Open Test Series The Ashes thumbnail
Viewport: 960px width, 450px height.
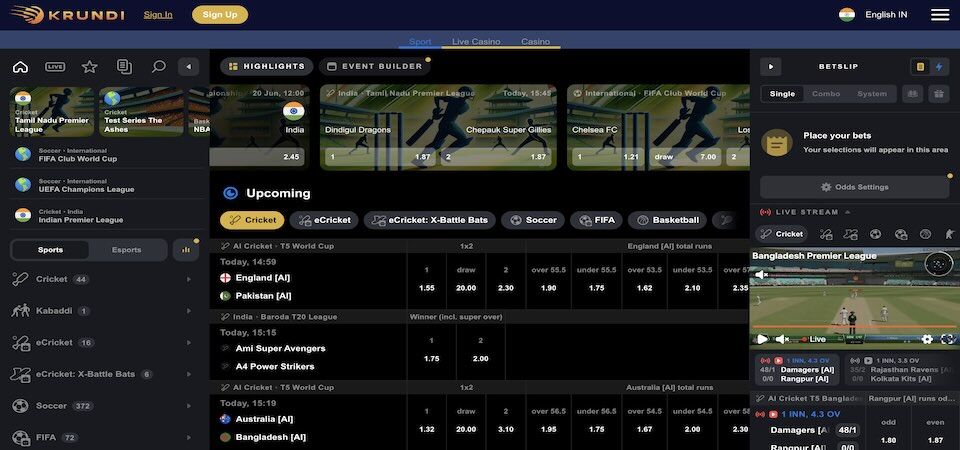click(x=141, y=111)
